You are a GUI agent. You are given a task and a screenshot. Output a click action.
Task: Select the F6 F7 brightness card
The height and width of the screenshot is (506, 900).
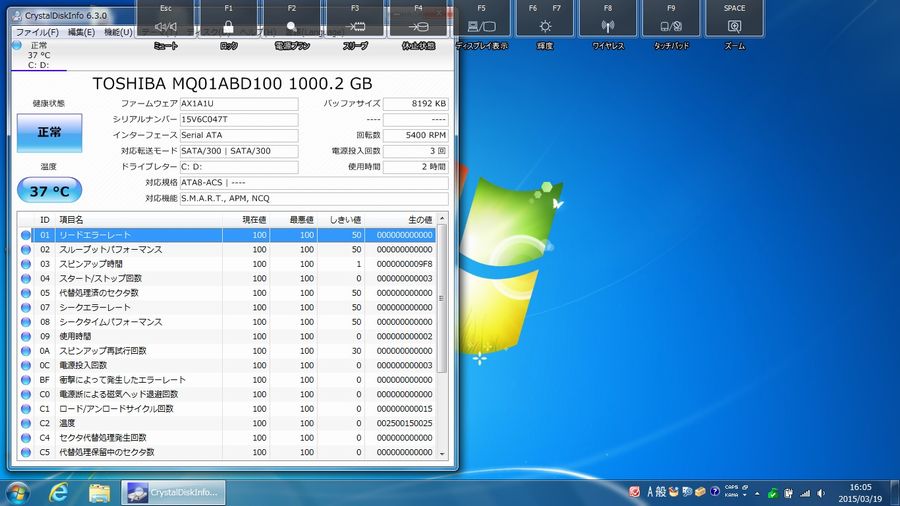pos(545,18)
